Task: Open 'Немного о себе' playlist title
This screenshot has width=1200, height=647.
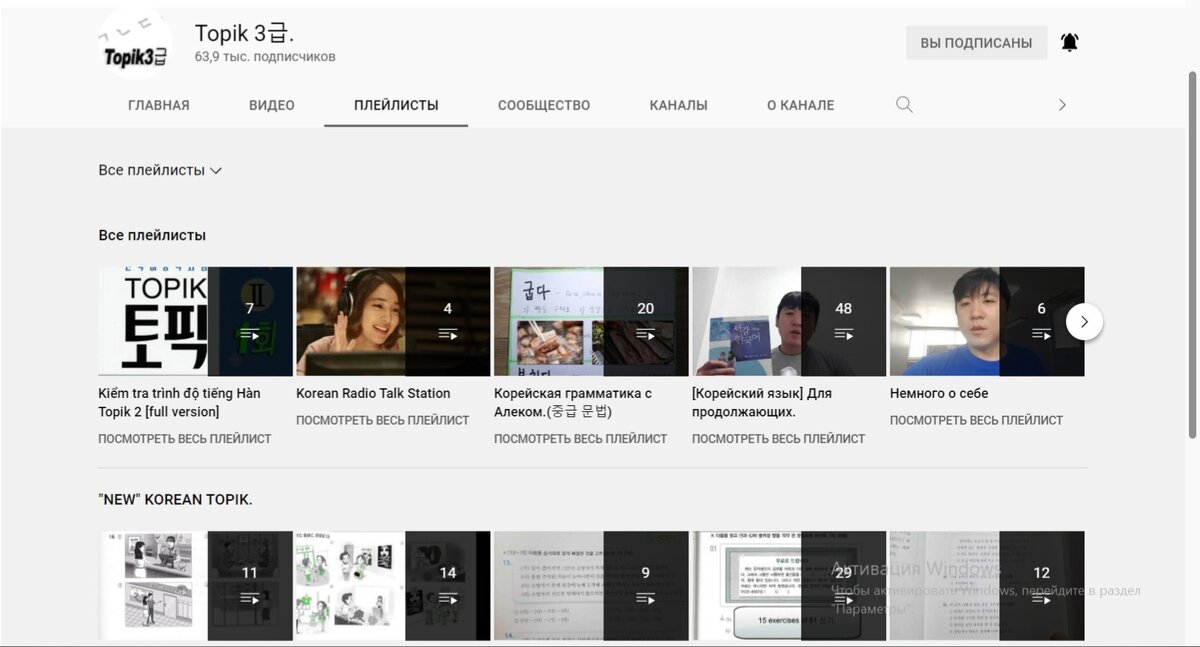Action: point(939,393)
